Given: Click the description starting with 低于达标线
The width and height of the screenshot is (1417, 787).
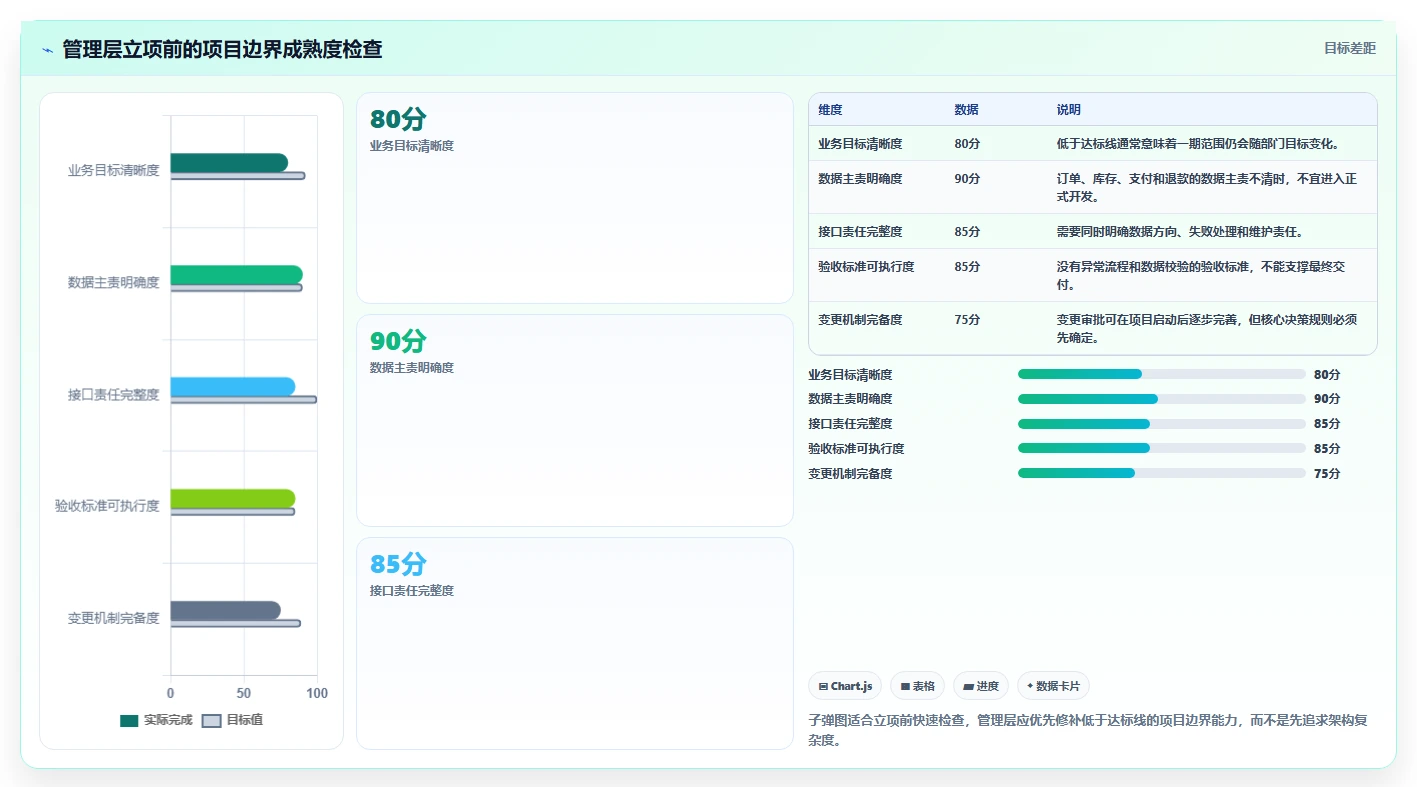Looking at the screenshot, I should 1198,144.
